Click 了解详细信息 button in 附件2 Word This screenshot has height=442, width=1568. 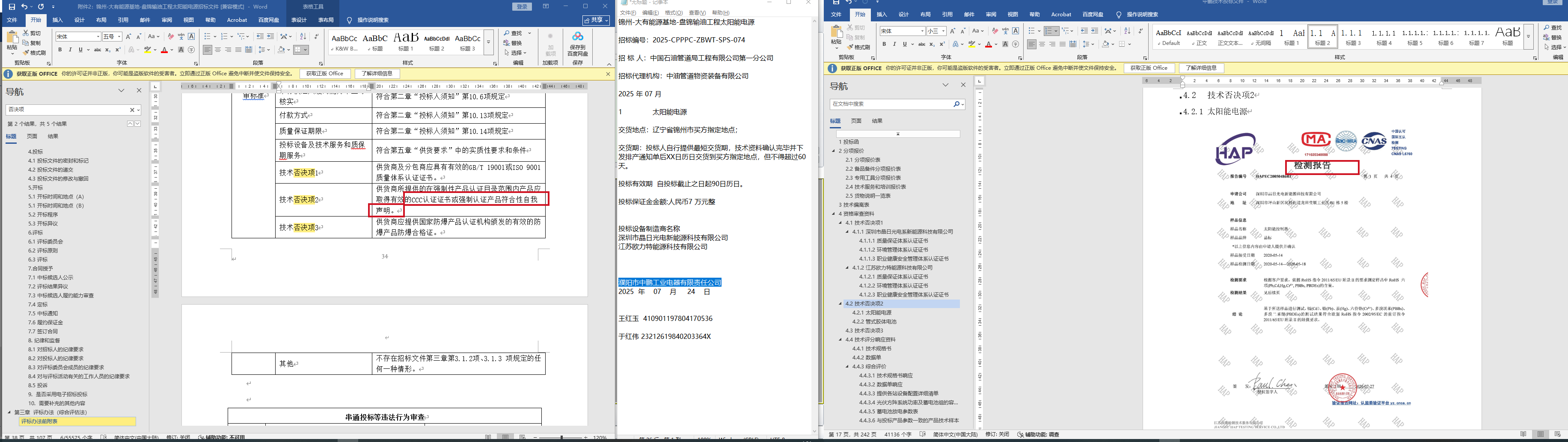click(x=377, y=74)
